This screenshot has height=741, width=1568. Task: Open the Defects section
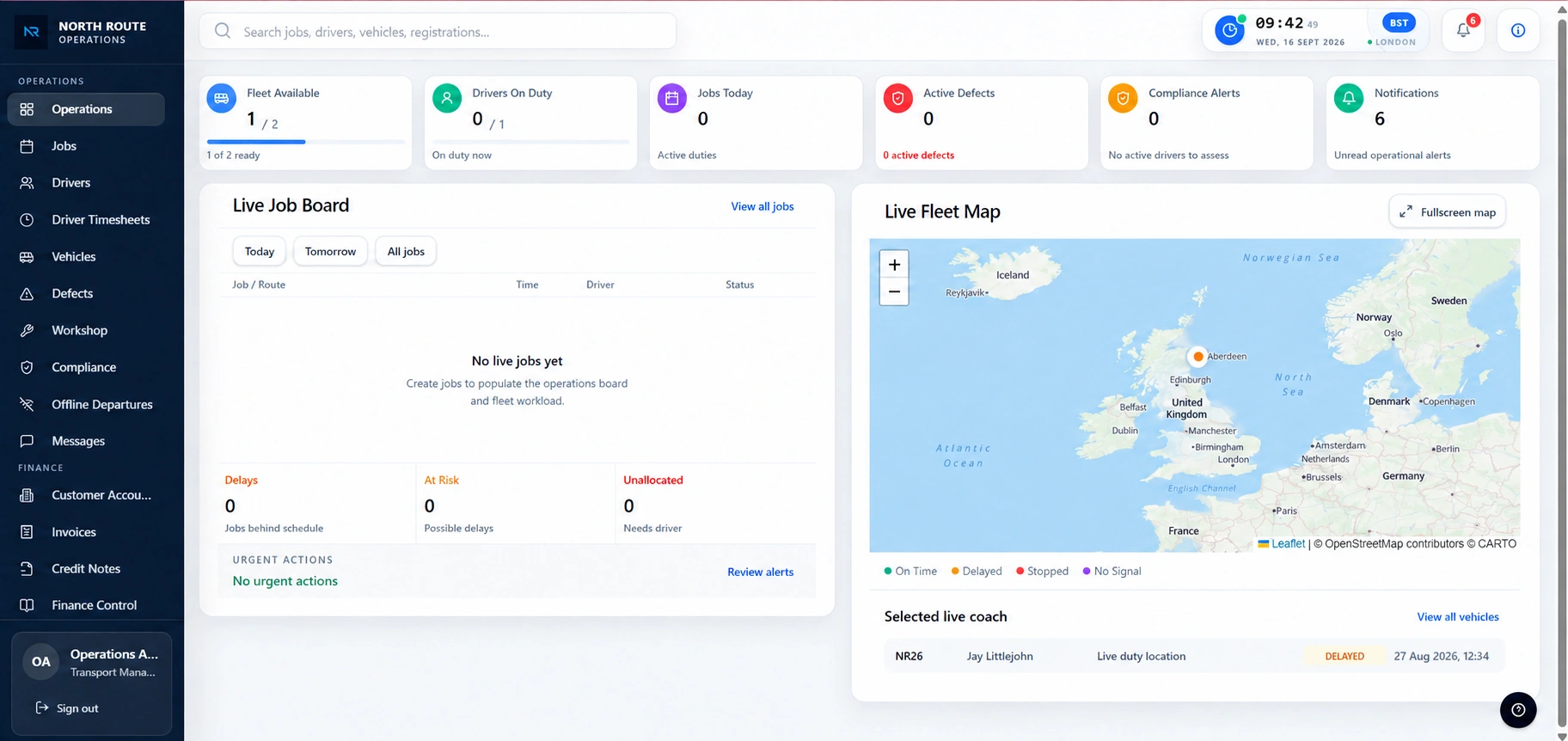[86, 294]
